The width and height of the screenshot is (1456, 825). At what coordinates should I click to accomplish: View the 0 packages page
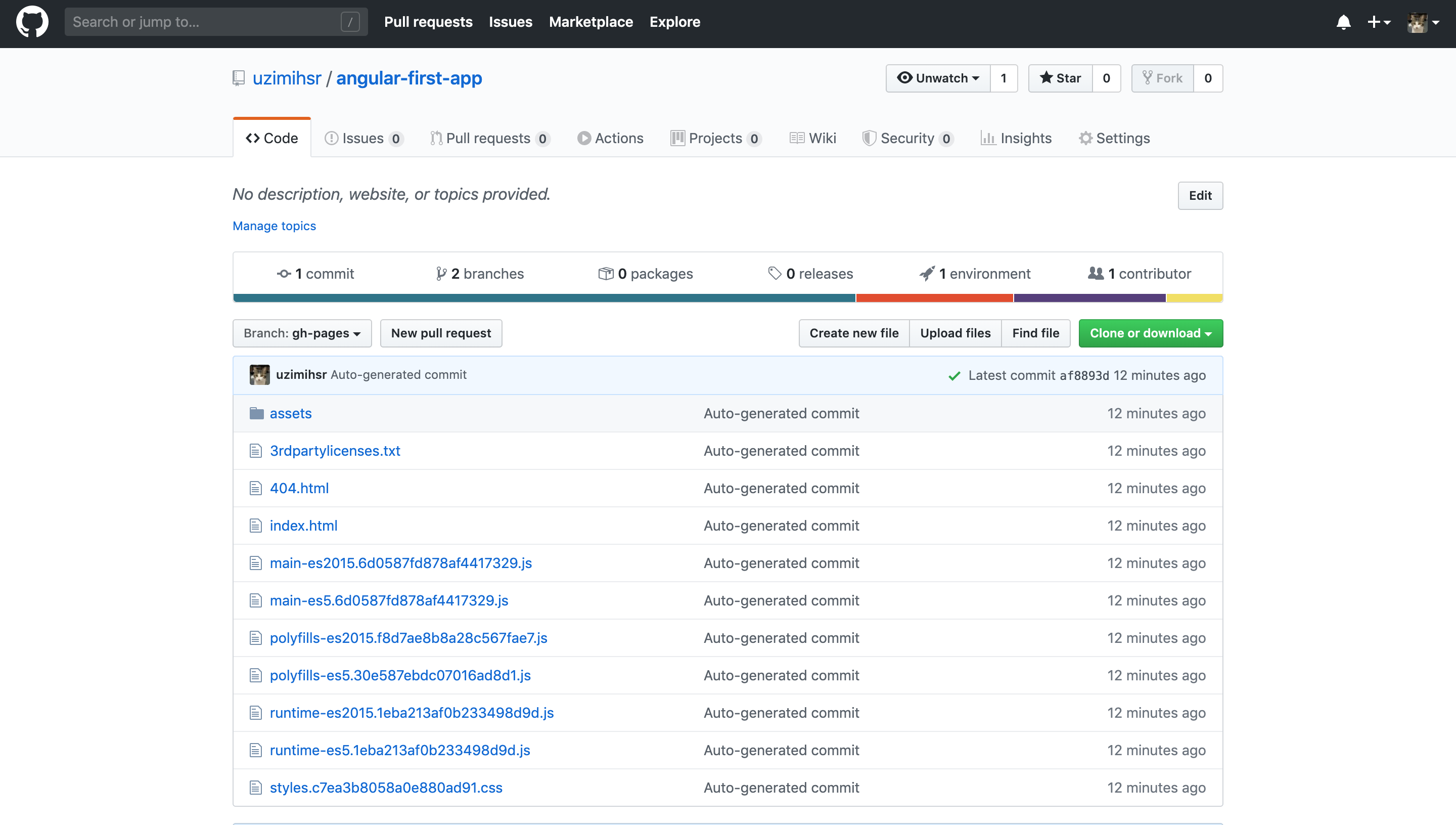pos(646,274)
